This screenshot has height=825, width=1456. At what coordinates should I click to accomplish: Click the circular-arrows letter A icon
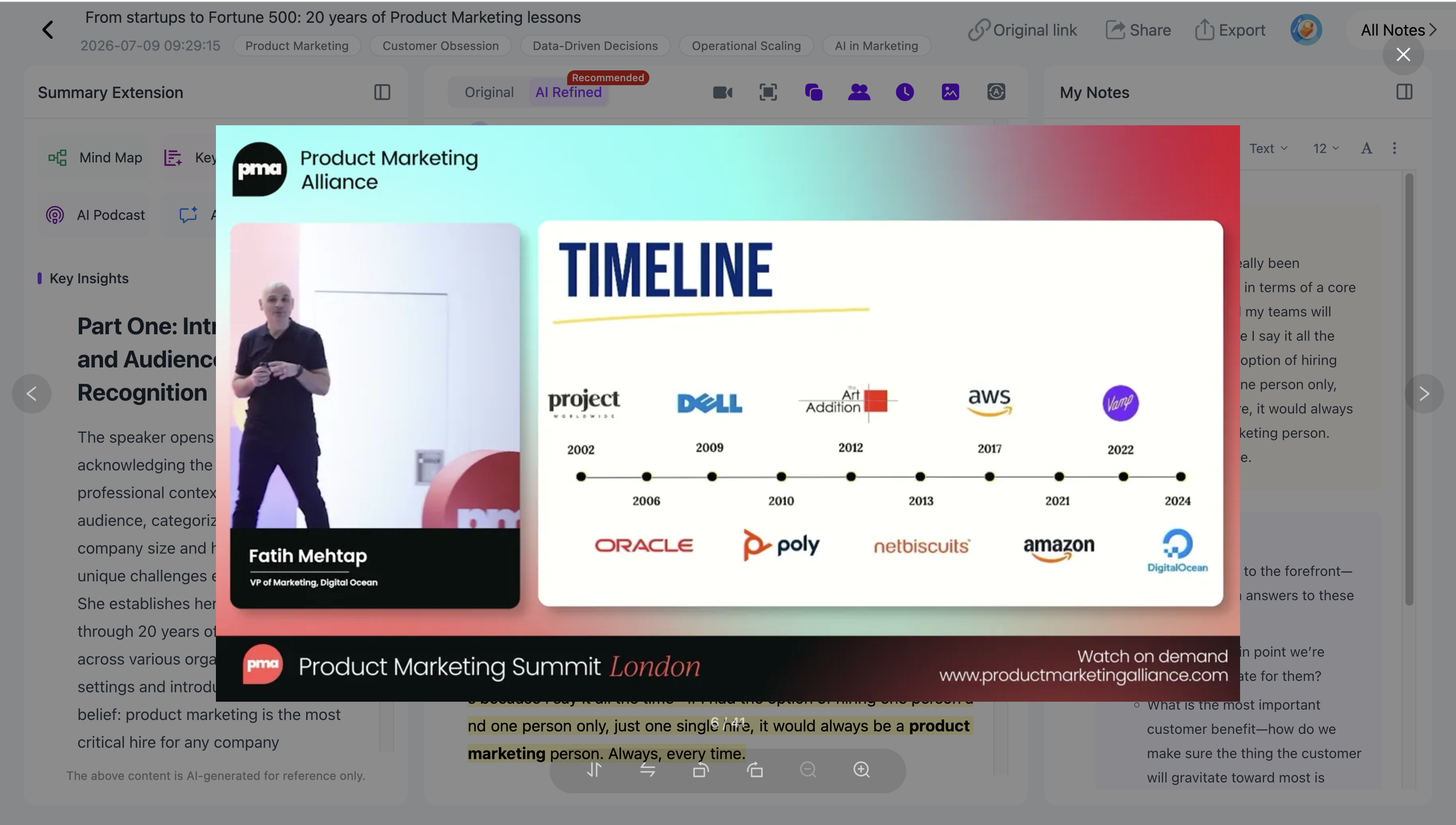click(x=996, y=93)
